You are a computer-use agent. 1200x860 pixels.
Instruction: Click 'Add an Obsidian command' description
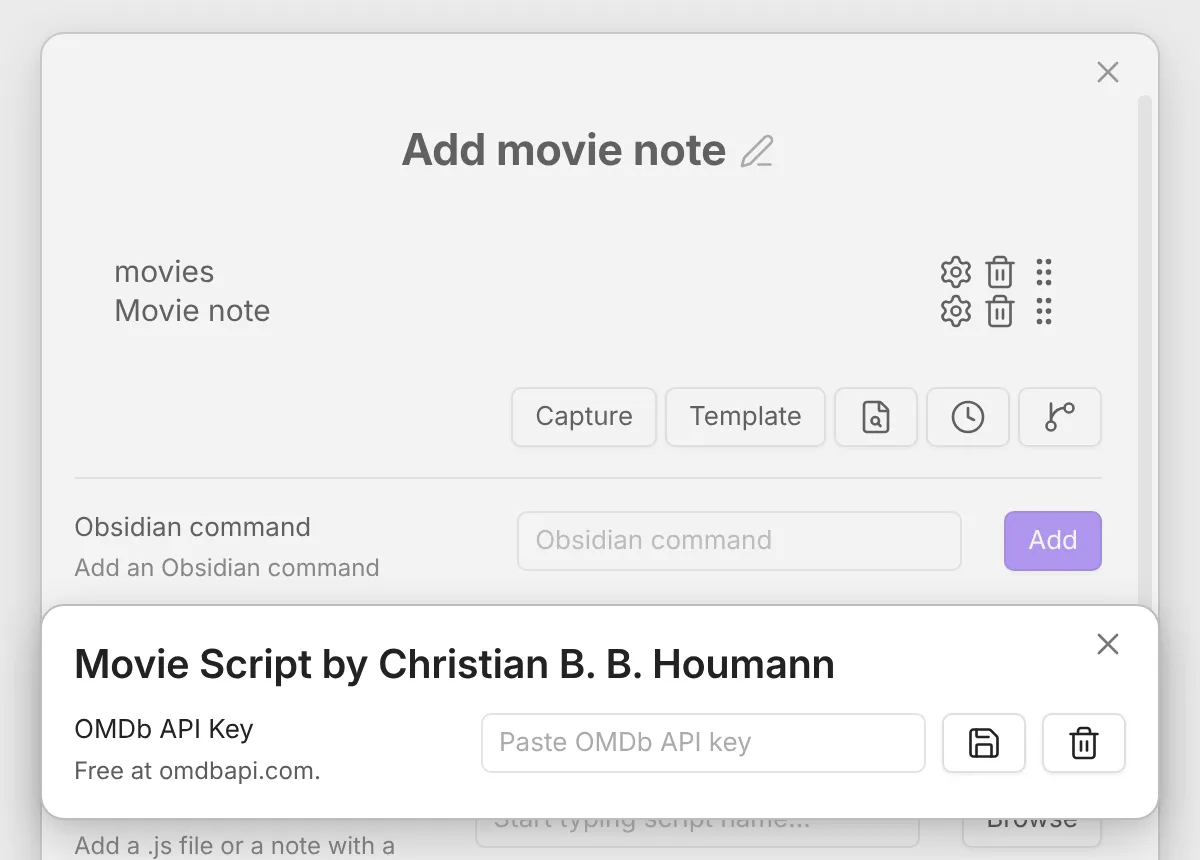pos(227,568)
